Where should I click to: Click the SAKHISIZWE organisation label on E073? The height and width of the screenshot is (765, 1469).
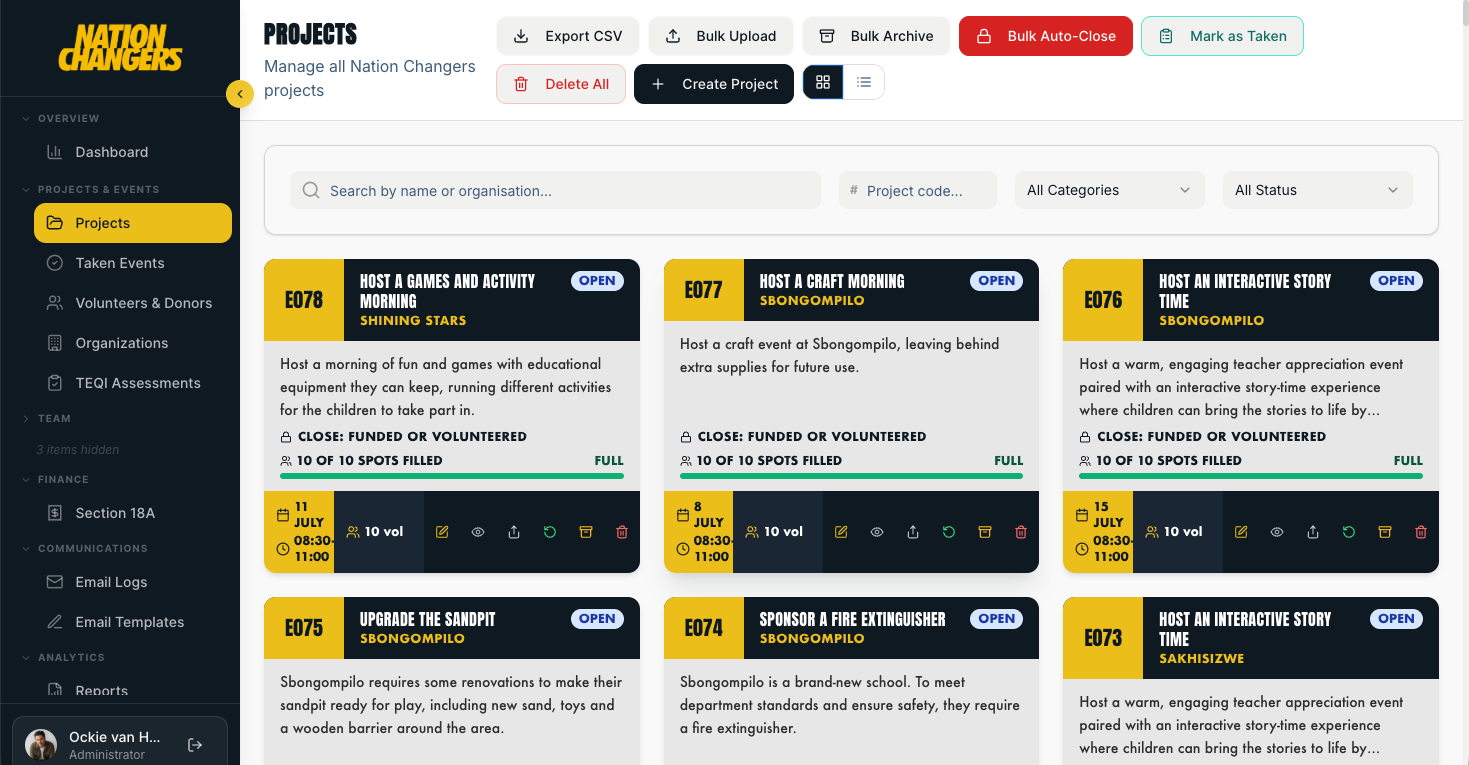tap(1201, 659)
